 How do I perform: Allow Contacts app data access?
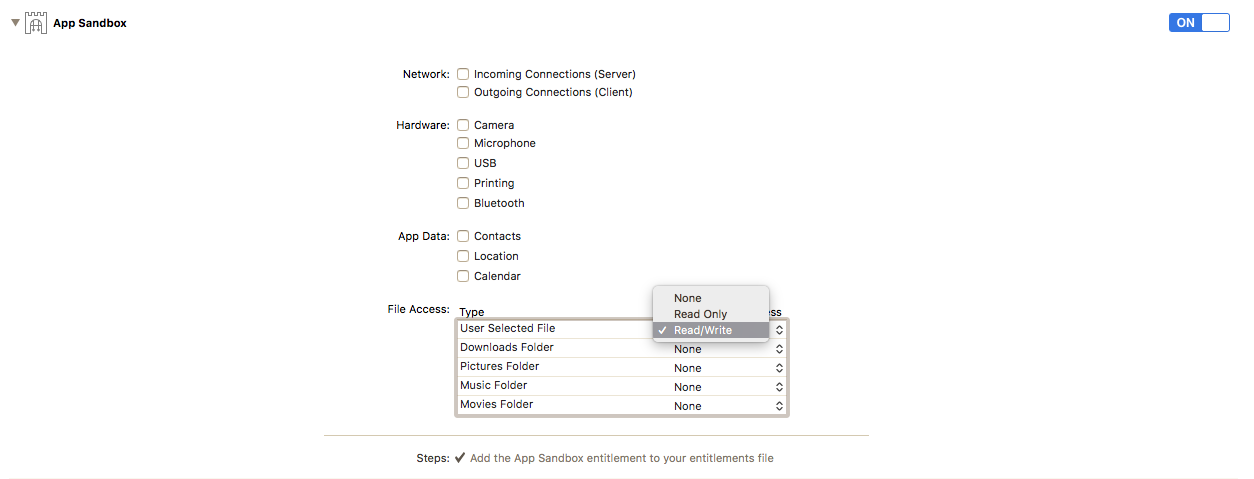[x=463, y=236]
